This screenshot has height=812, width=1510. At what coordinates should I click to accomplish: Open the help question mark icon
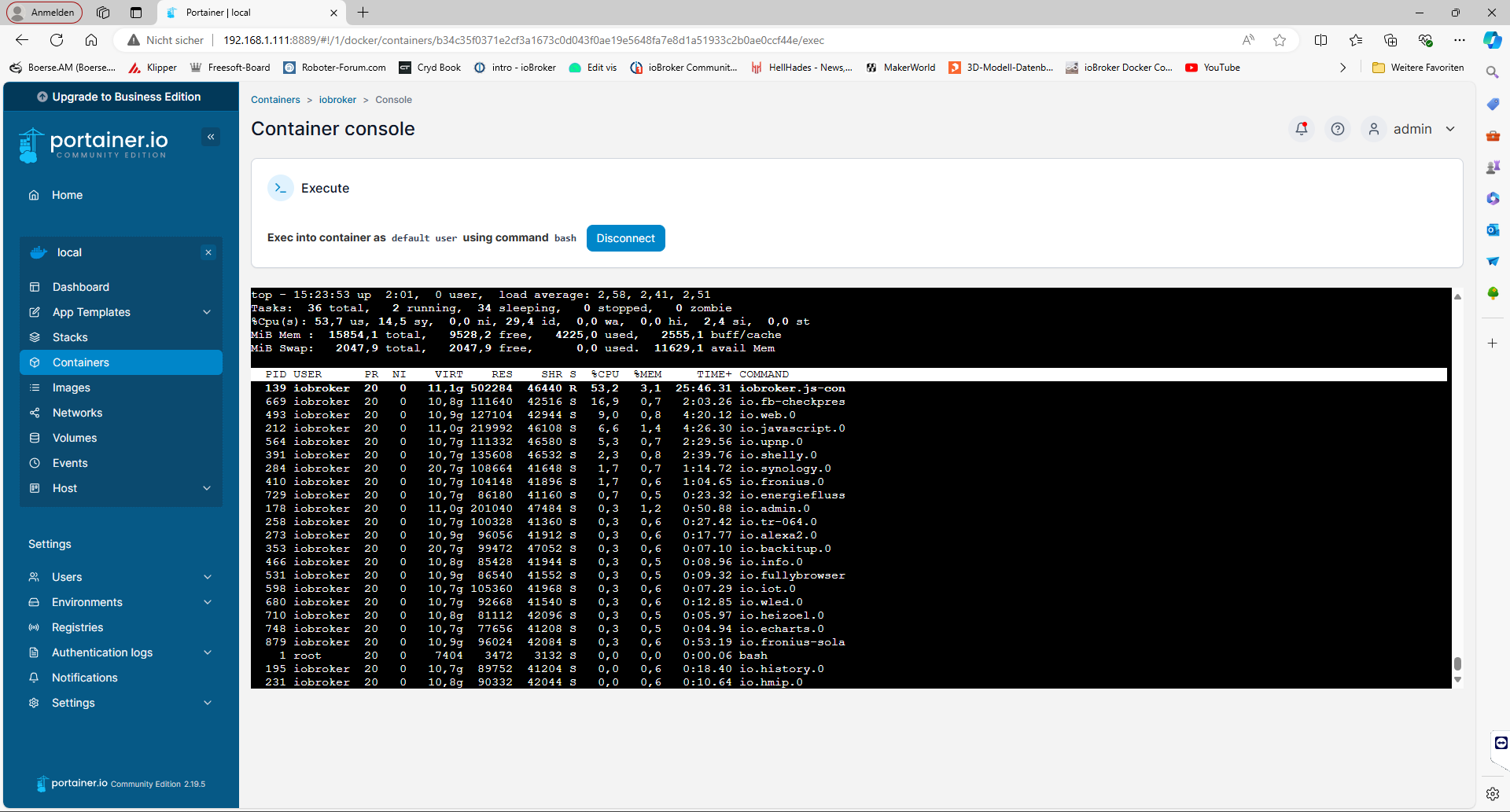1338,129
